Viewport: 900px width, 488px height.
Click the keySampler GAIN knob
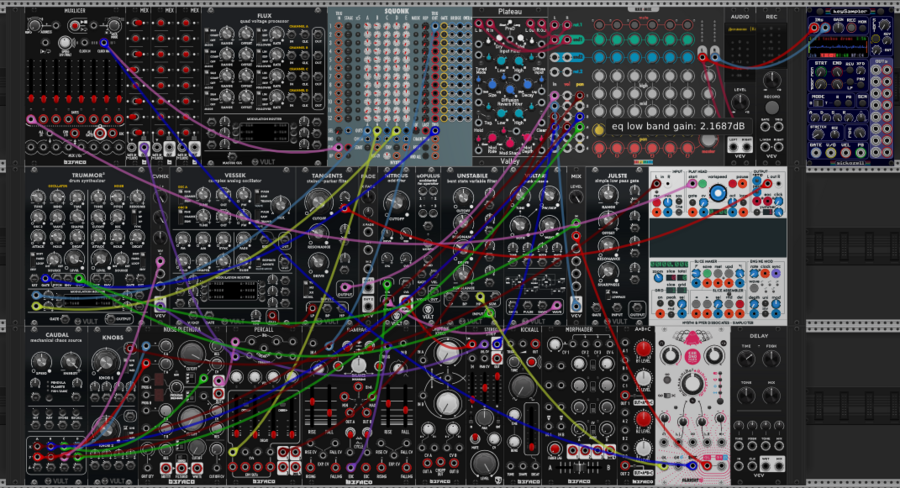tap(838, 26)
